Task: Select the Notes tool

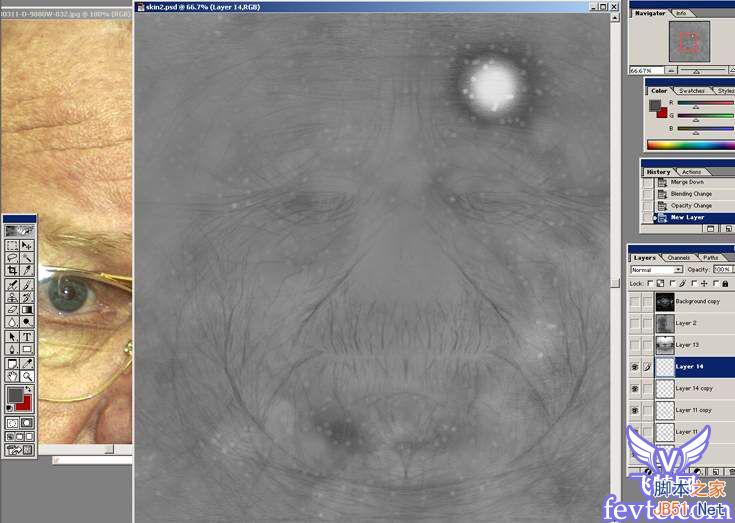Action: point(12,363)
